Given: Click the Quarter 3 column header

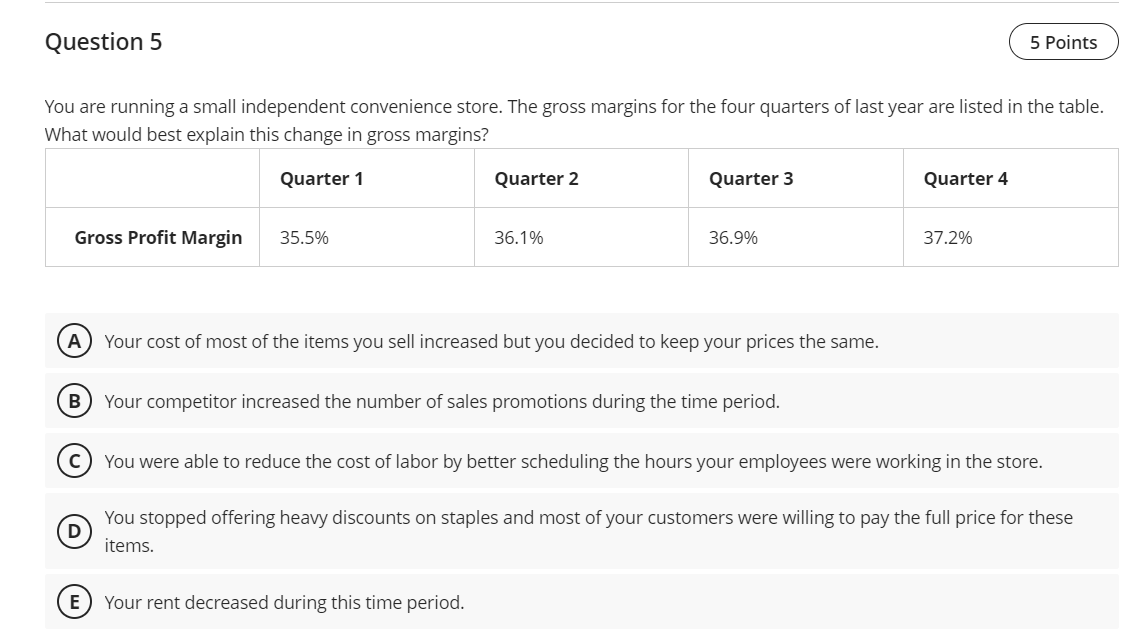Looking at the screenshot, I should point(751,179).
